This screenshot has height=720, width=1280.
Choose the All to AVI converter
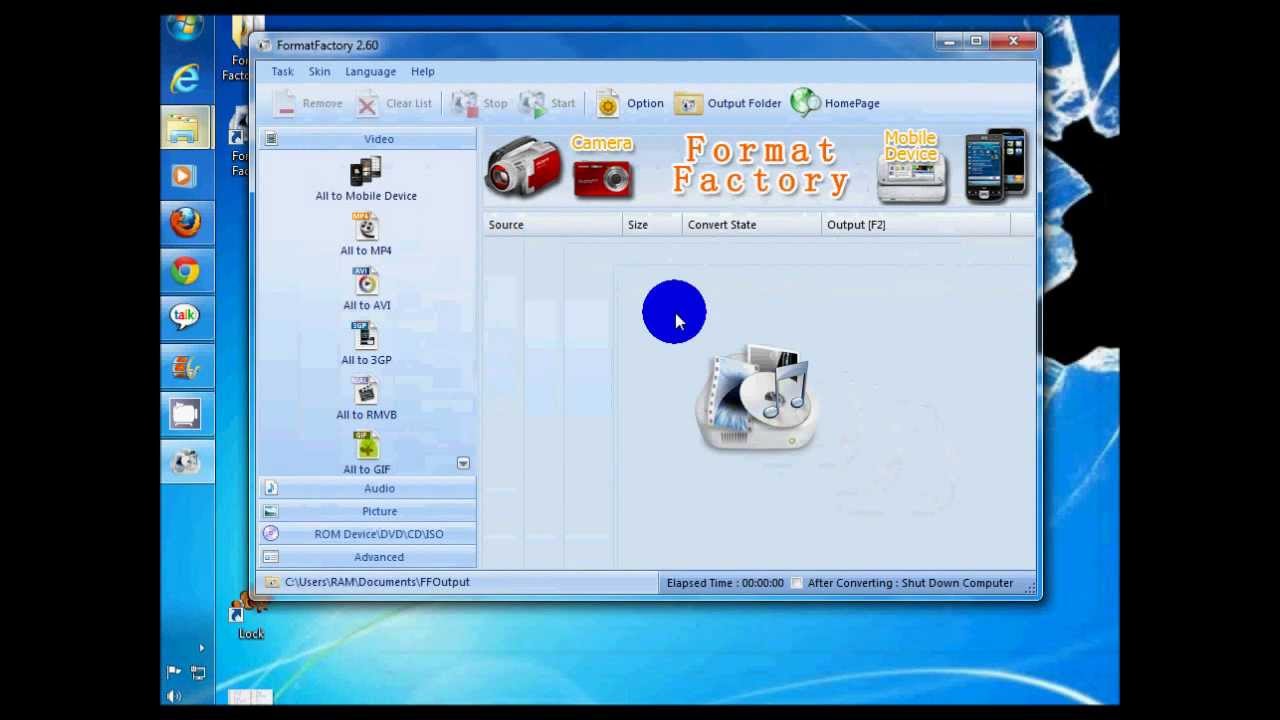point(366,290)
